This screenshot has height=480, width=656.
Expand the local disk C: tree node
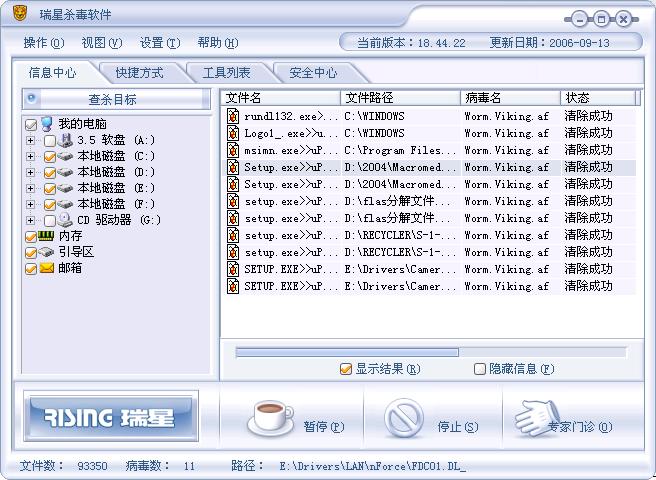pyautogui.click(x=30, y=157)
